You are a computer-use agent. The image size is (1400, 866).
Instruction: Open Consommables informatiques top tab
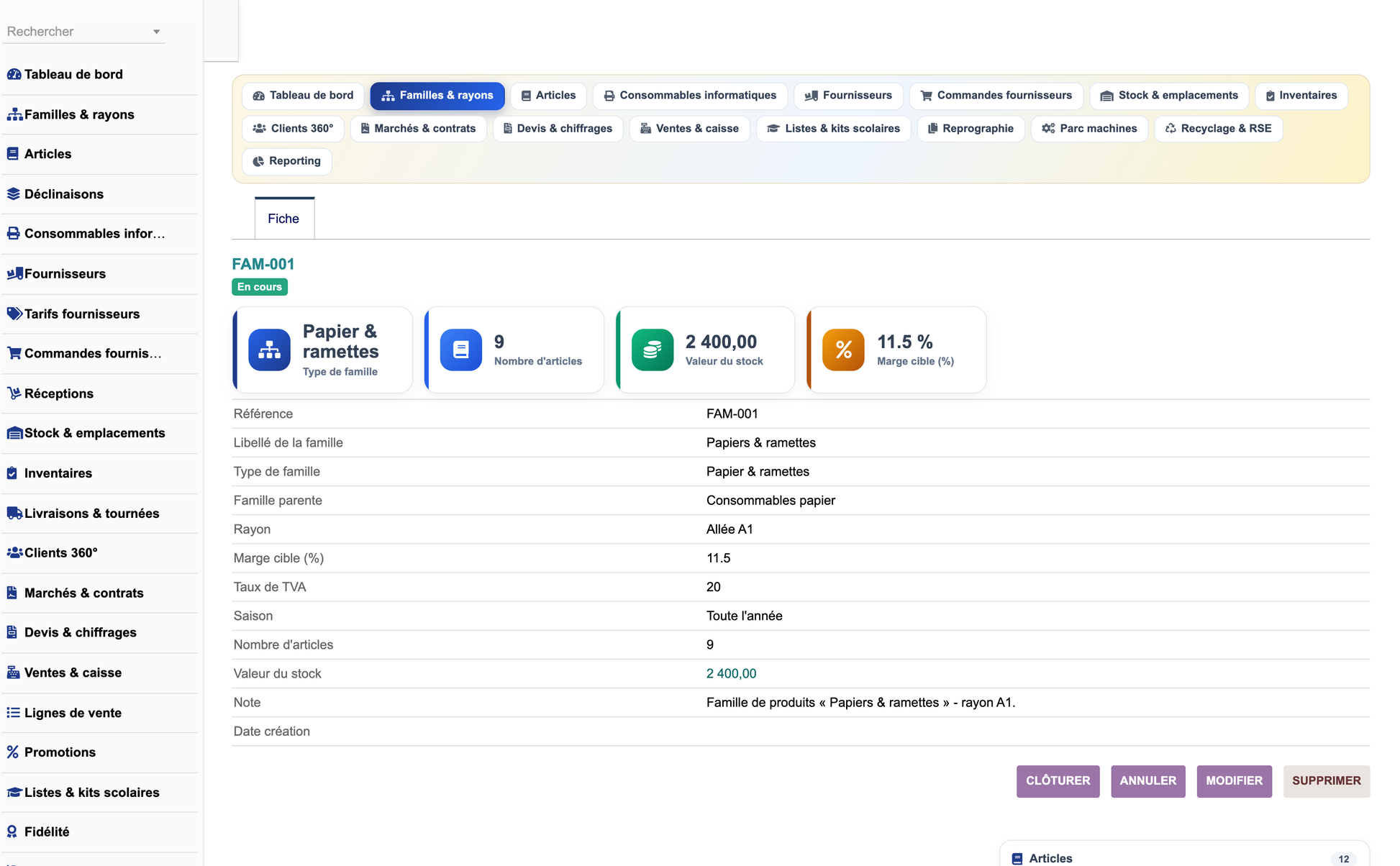coord(690,96)
